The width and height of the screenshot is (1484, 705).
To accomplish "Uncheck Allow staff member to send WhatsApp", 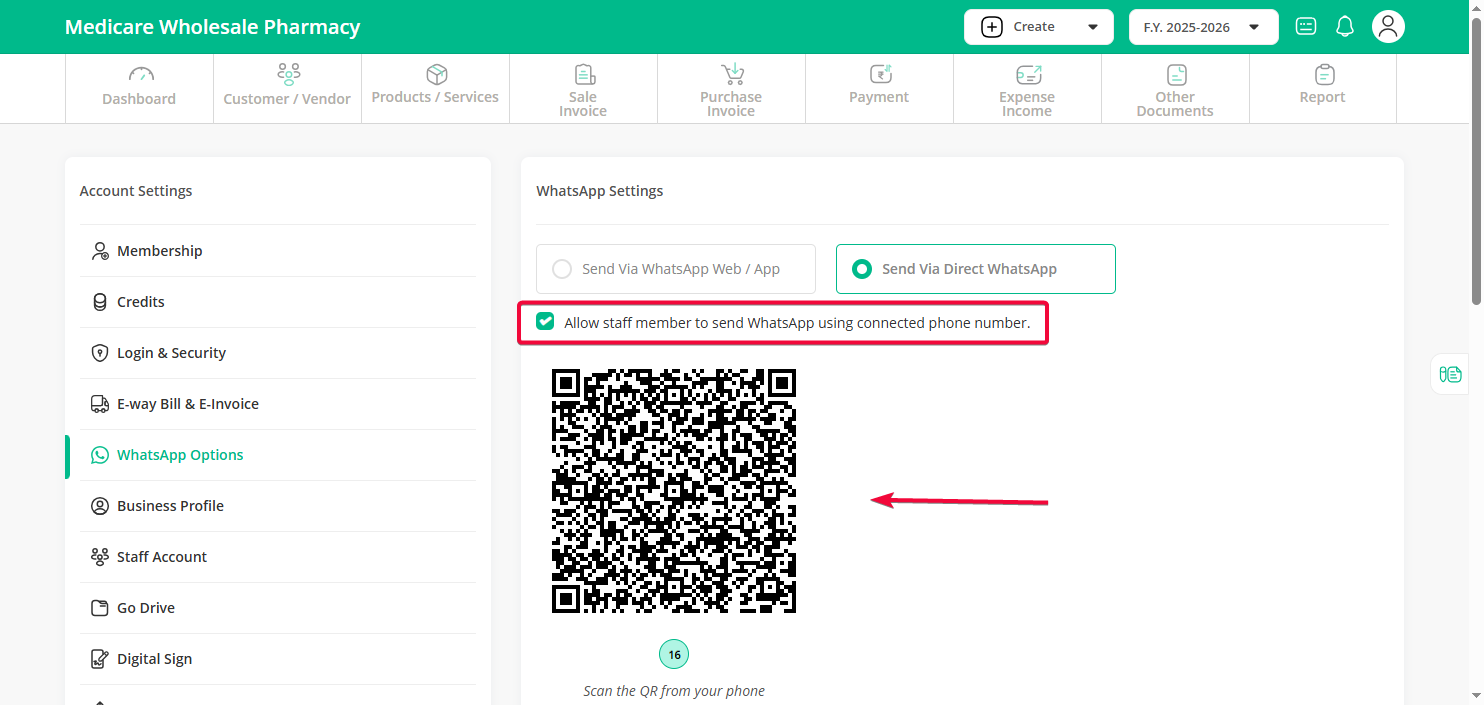I will pyautogui.click(x=545, y=322).
